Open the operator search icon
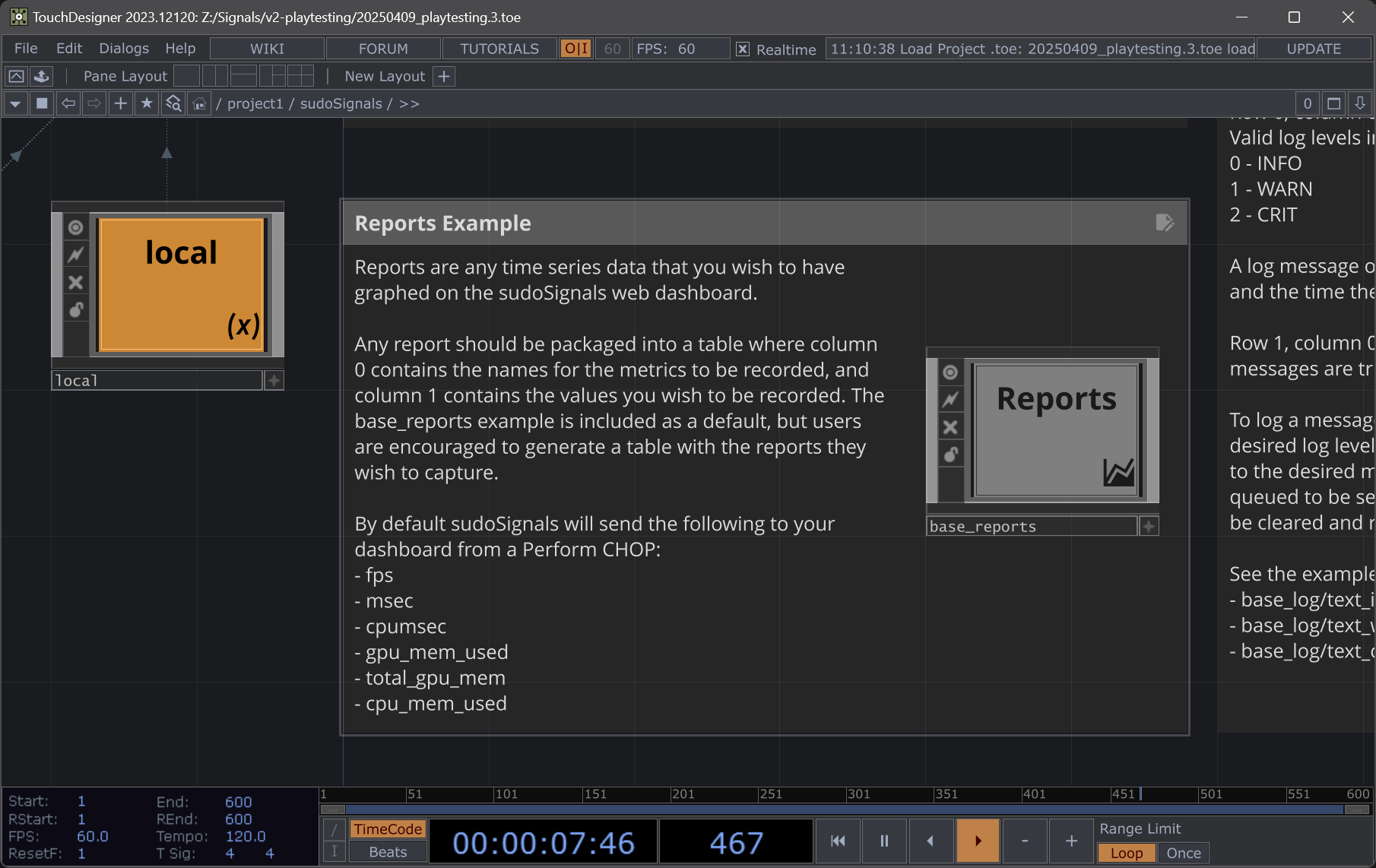The width and height of the screenshot is (1376, 868). [173, 103]
